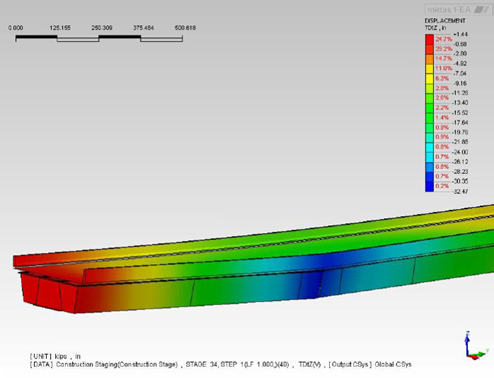Click the -13.40 legend value
The width and height of the screenshot is (494, 378).
coord(460,103)
